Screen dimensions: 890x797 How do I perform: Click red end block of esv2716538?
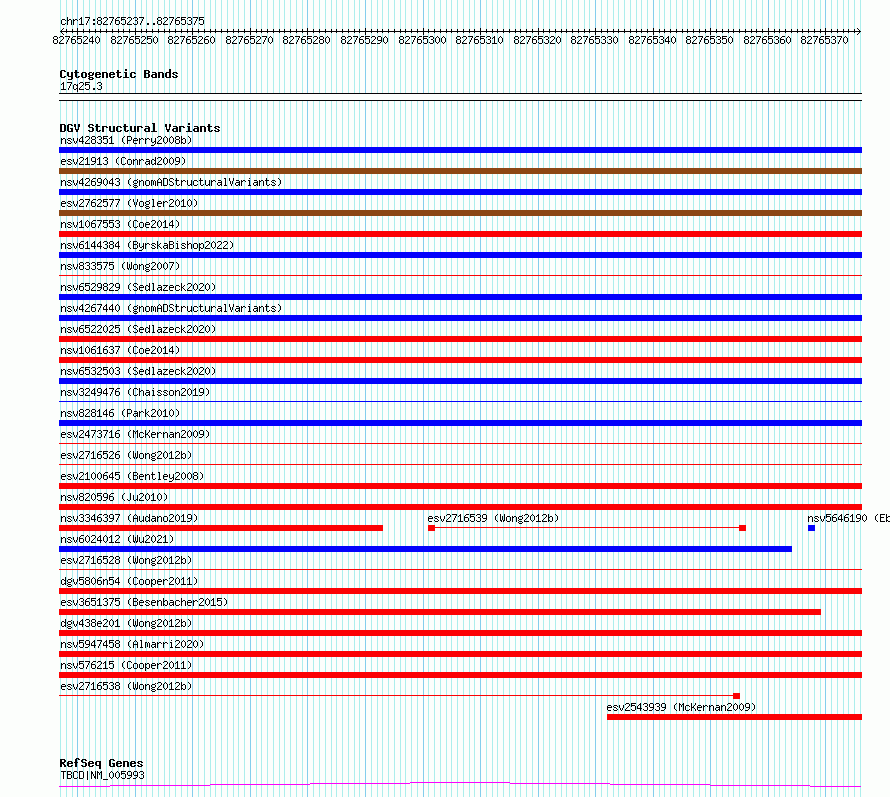tap(736, 696)
